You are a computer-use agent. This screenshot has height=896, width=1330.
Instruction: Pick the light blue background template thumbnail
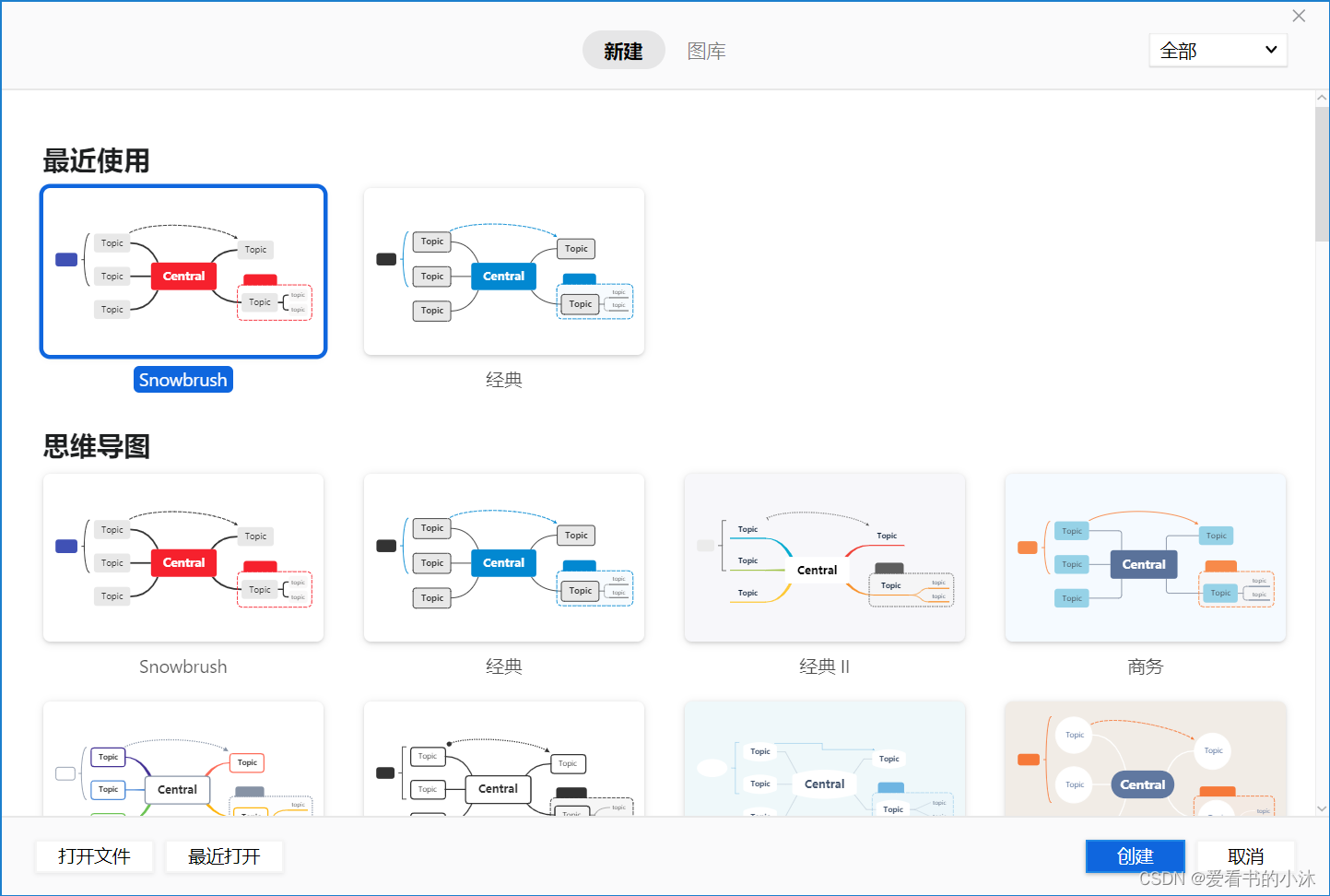tap(824, 759)
